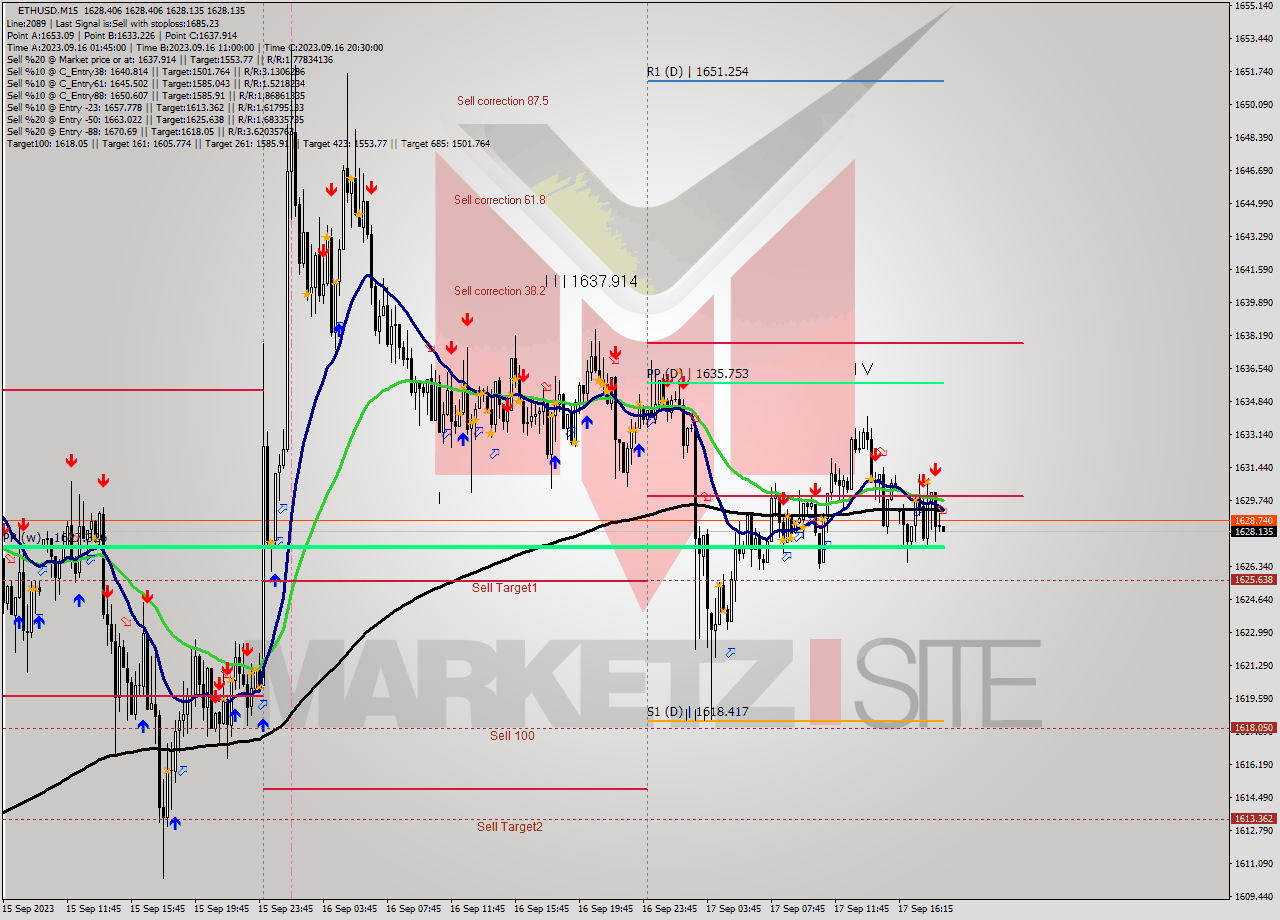Click the '16 Sep 03:45' time axis label
1280x920 pixels.
pos(350,909)
